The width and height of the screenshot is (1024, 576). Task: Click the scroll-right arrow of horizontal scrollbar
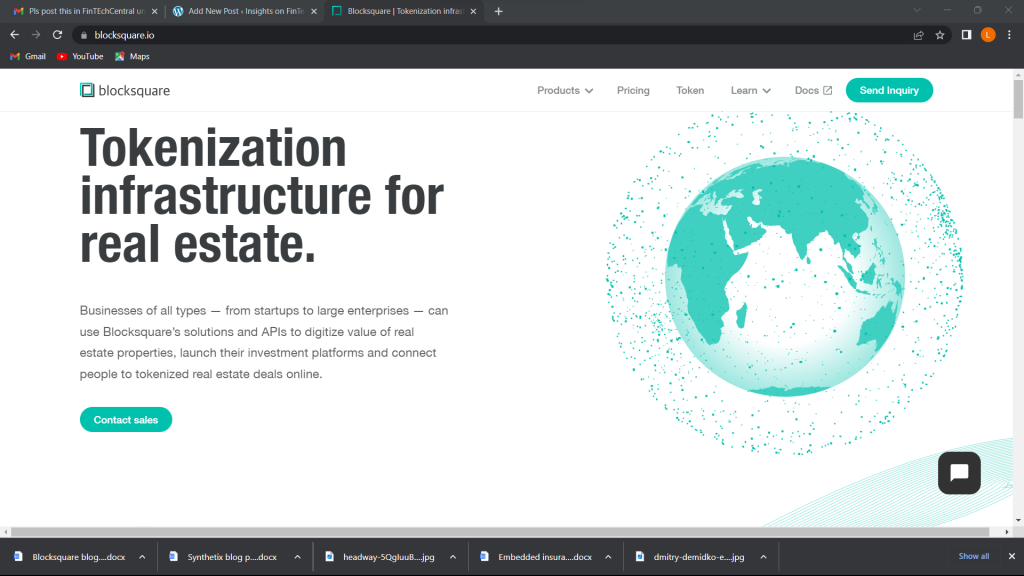1007,532
